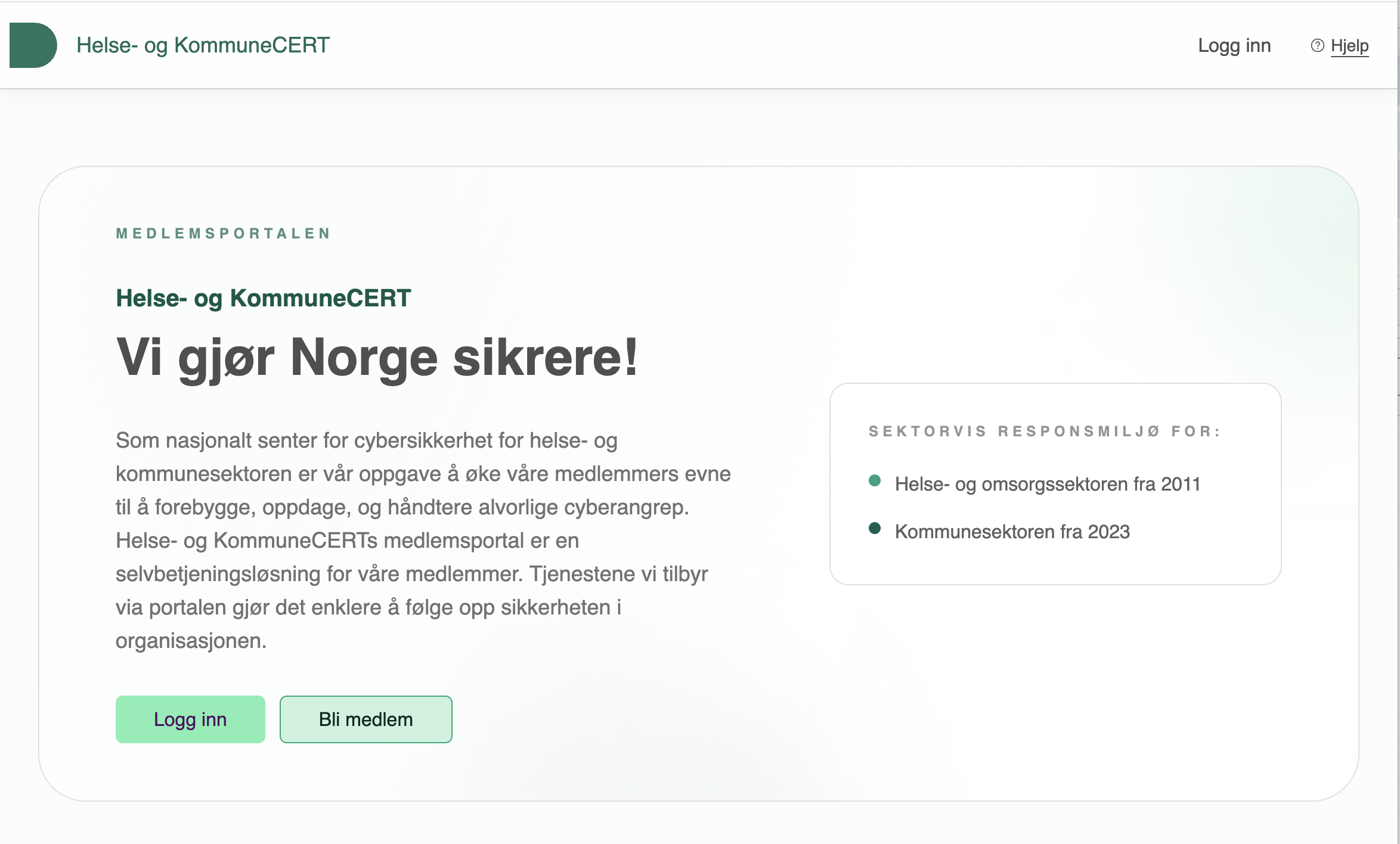
Task: Click the SEKTORVIS RESPONSMILJØ FOR heading
Action: click(1044, 432)
